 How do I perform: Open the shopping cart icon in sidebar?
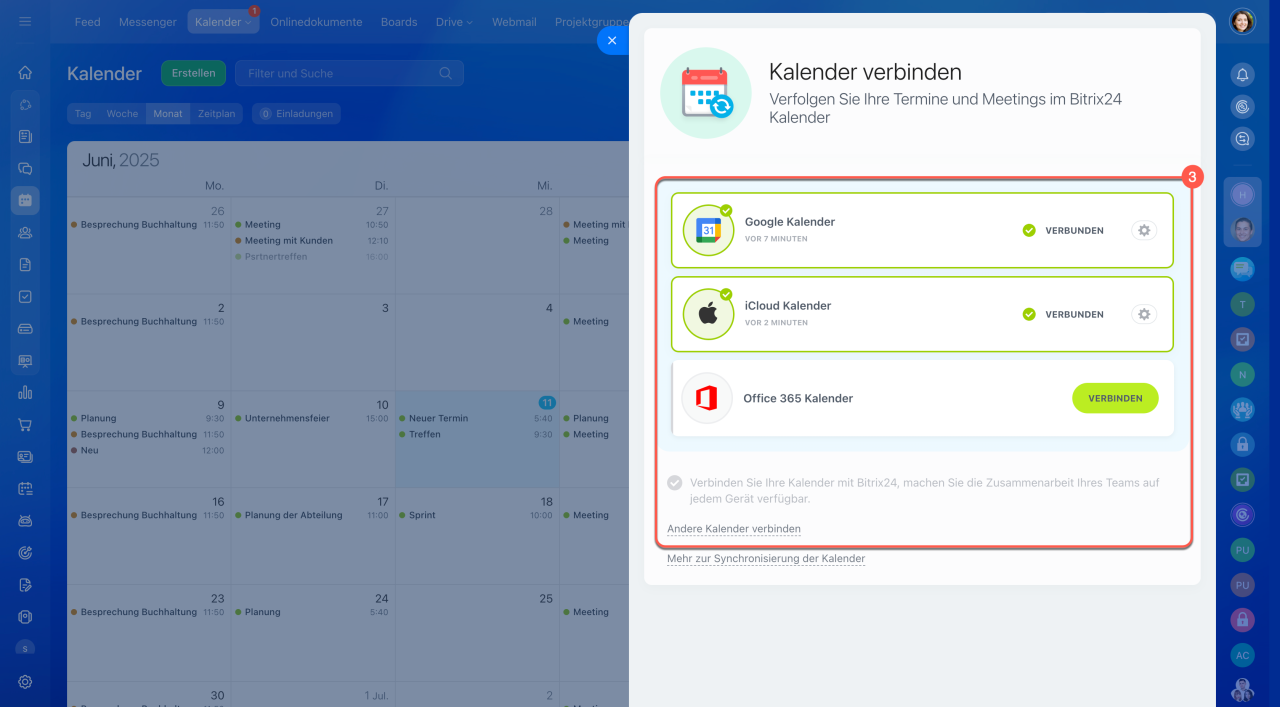coord(25,424)
